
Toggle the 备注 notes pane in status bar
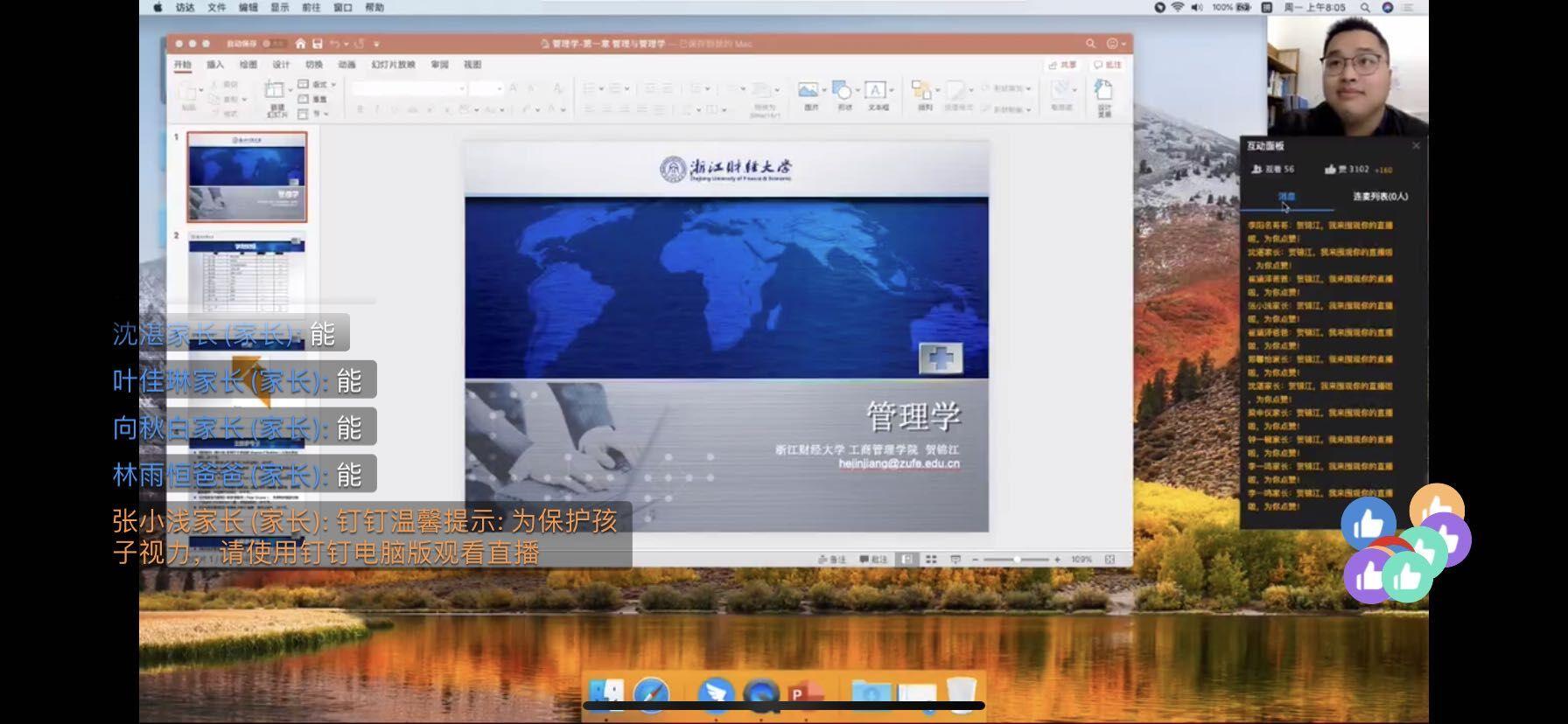pyautogui.click(x=831, y=560)
